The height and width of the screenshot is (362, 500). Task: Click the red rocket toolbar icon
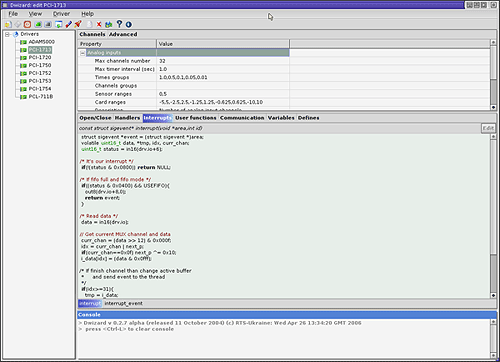pos(78,24)
